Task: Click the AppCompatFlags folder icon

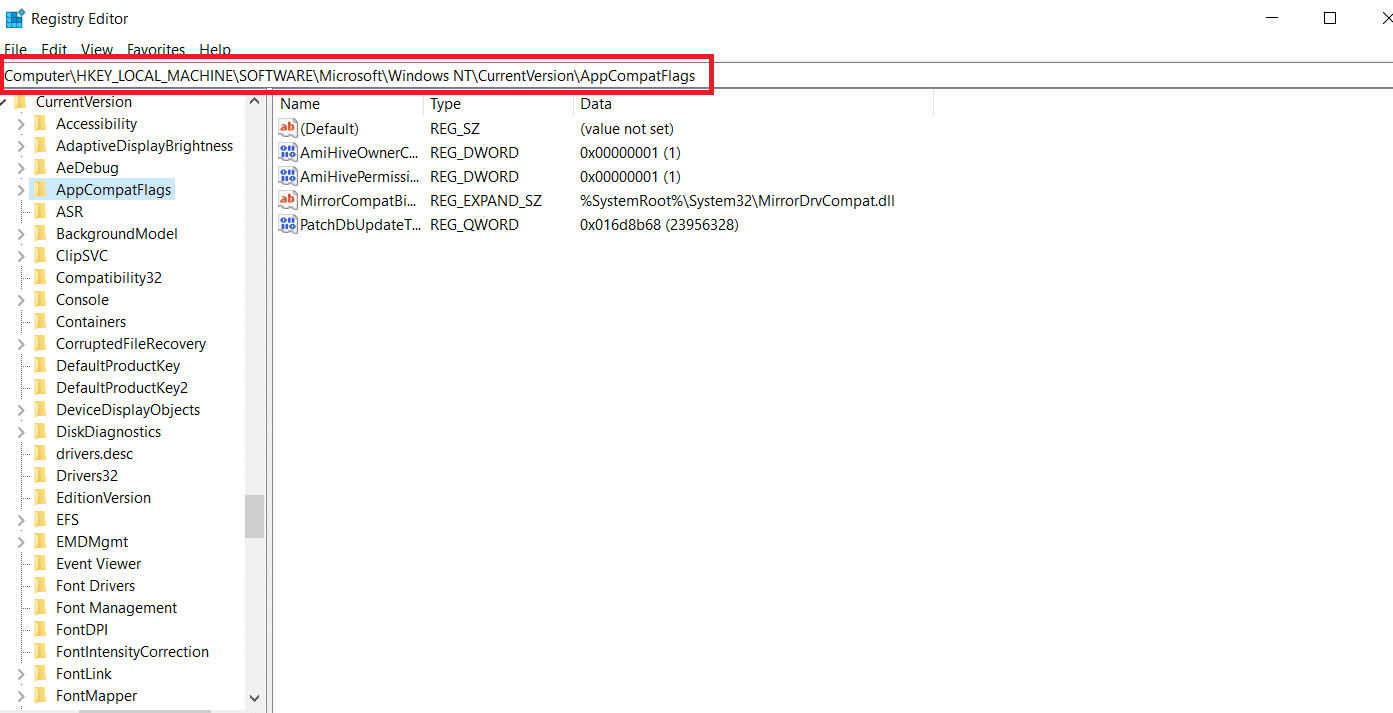Action: 40,189
